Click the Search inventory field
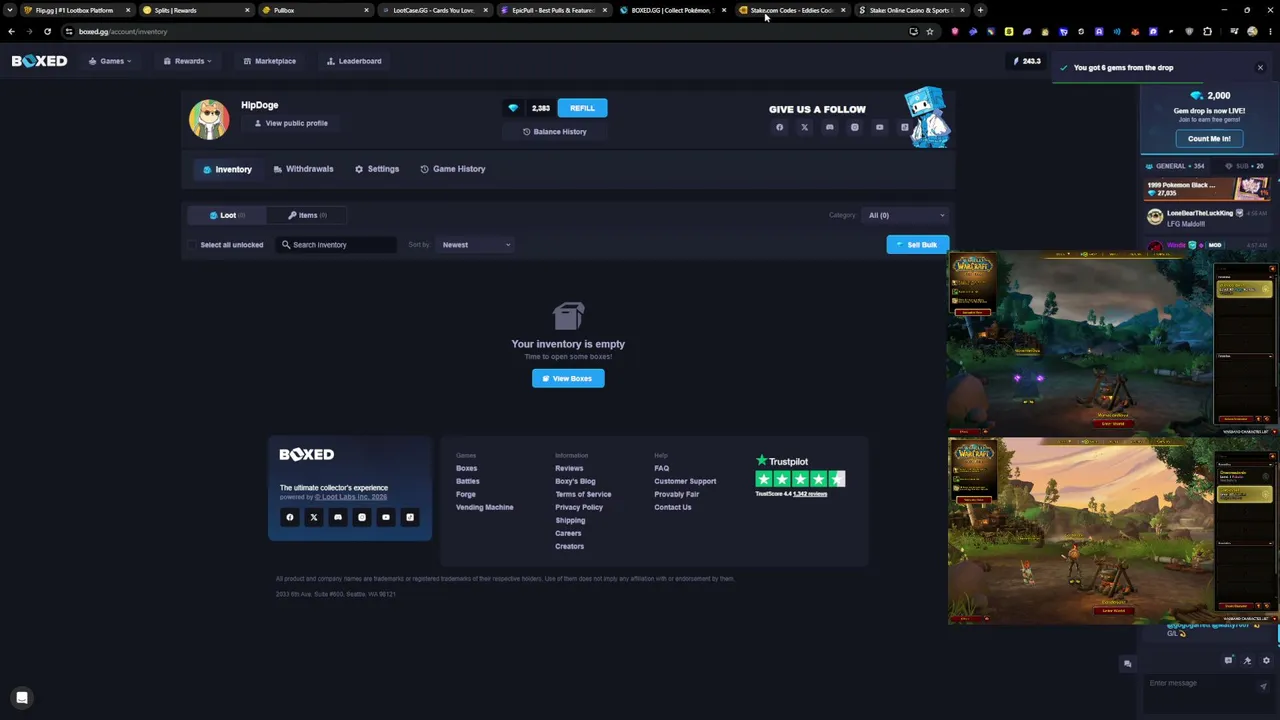The height and width of the screenshot is (720, 1280). click(x=336, y=245)
